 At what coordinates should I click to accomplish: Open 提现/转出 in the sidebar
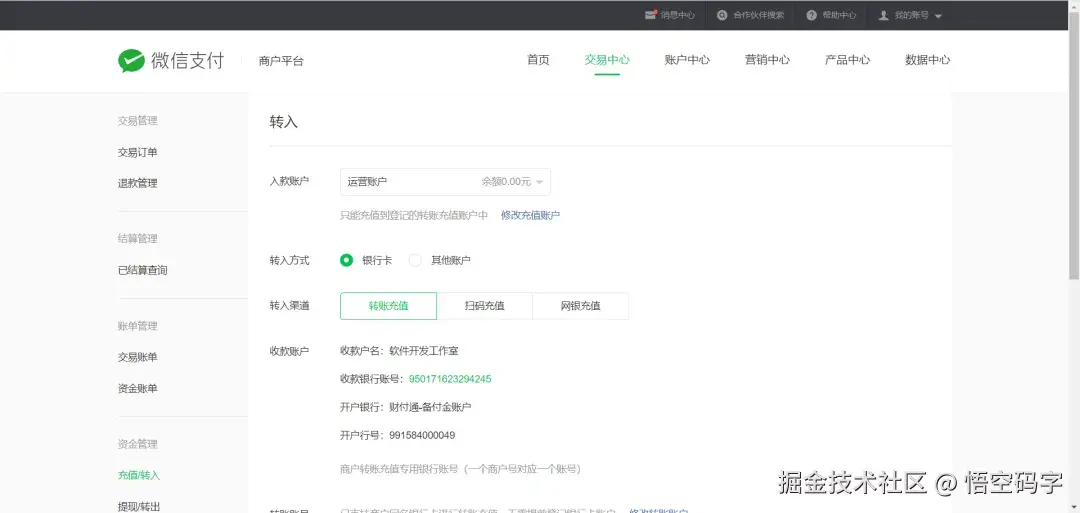click(x=138, y=506)
